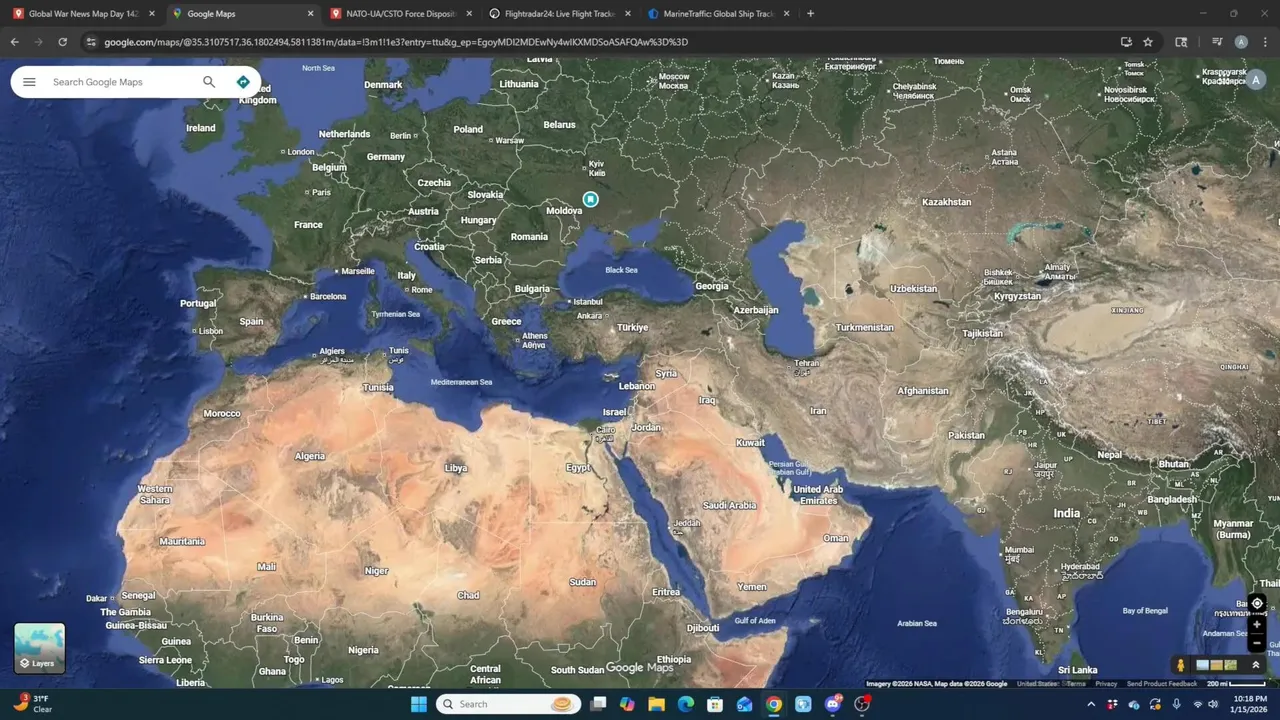Install app icon in the address bar

pyautogui.click(x=1126, y=42)
